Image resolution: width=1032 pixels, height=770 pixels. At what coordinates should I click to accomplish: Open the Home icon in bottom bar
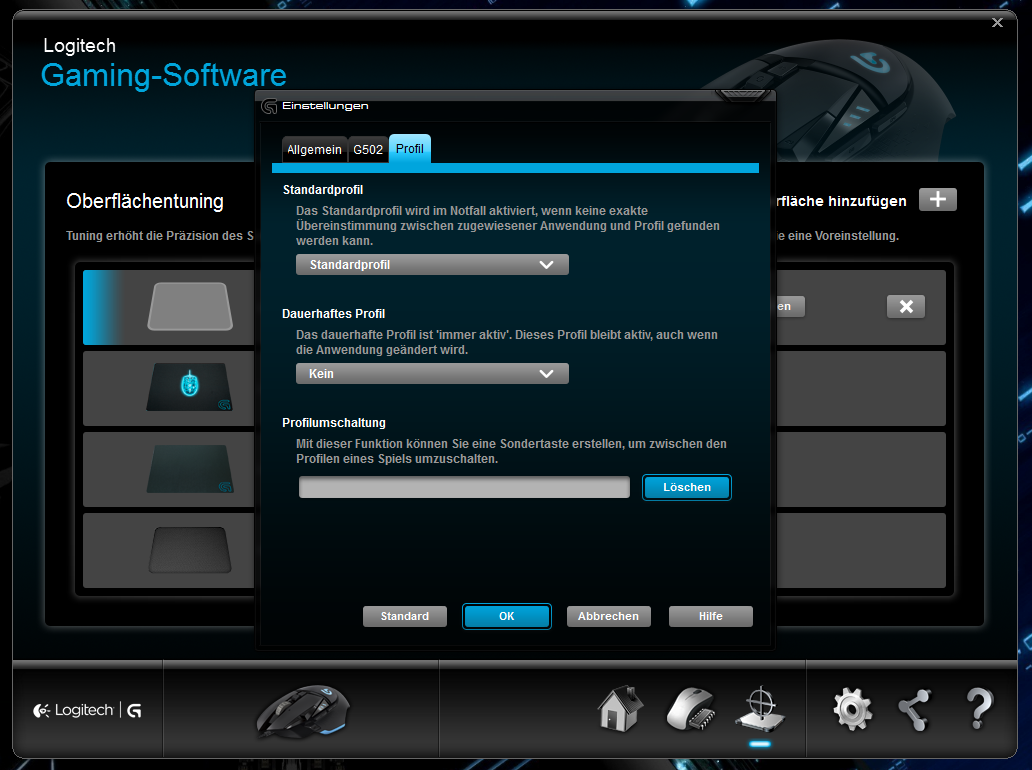pyautogui.click(x=620, y=709)
